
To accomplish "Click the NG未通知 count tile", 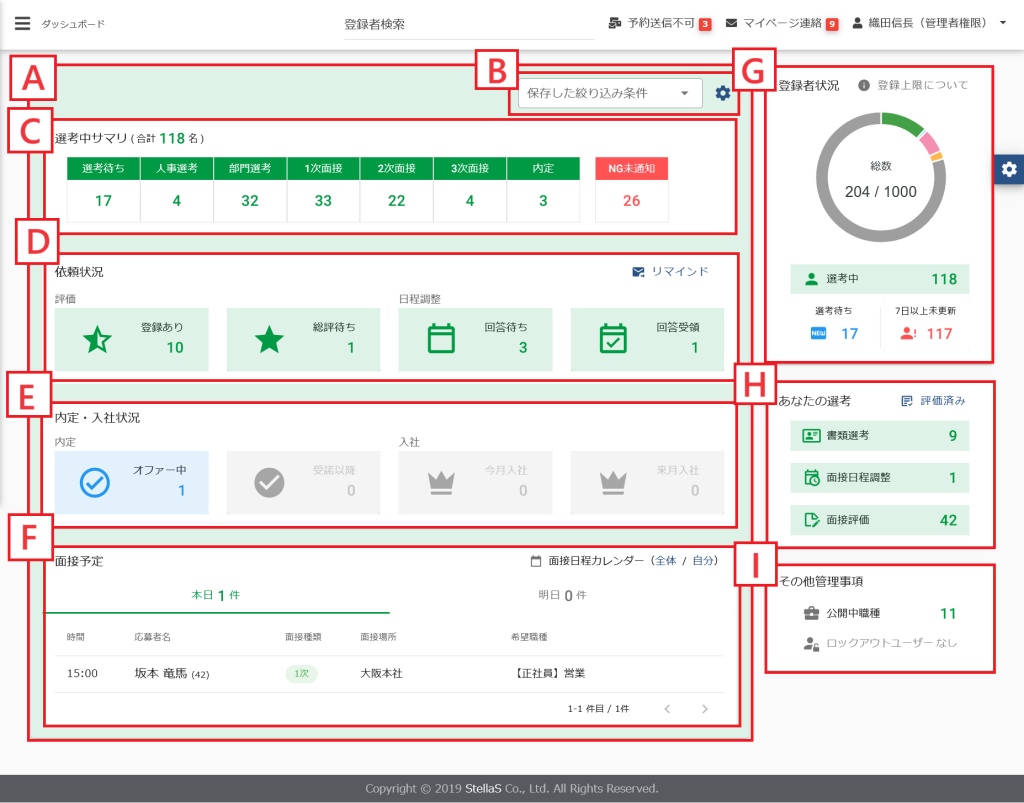I will pos(631,200).
